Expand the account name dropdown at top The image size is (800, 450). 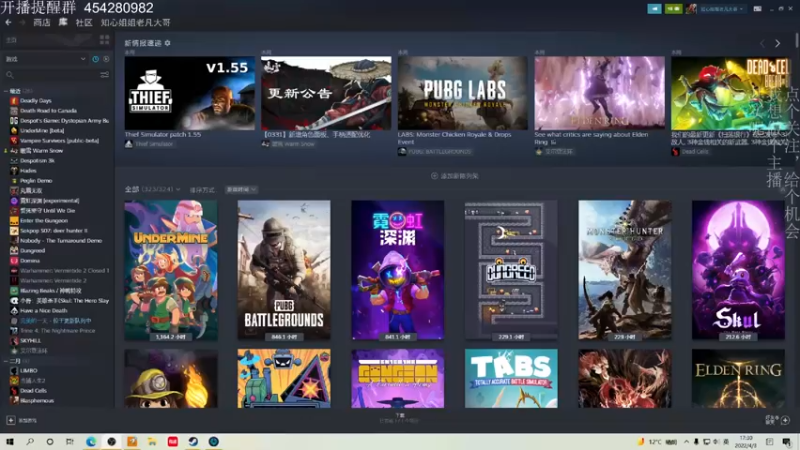(x=721, y=9)
